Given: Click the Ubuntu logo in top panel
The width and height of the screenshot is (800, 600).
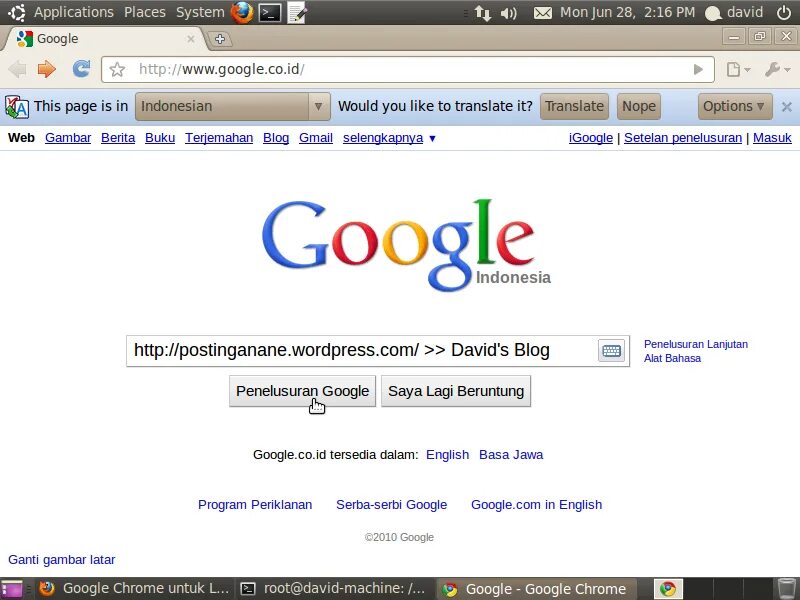Looking at the screenshot, I should tap(16, 12).
